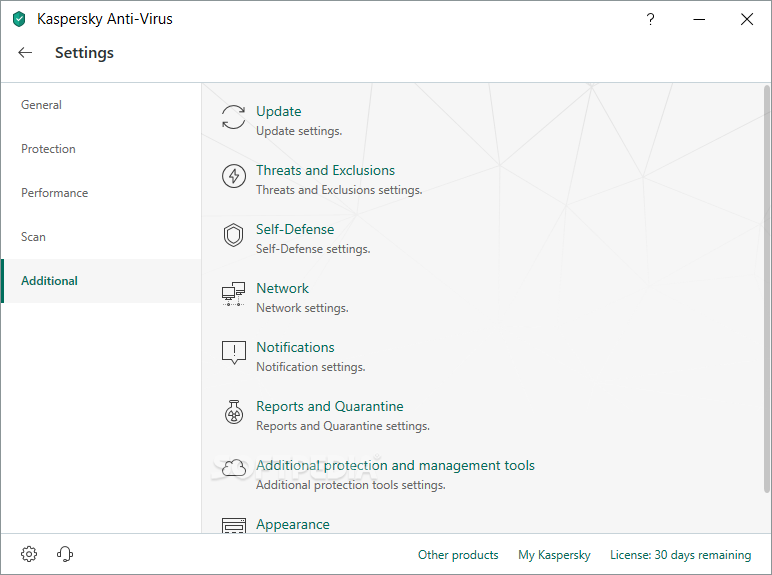This screenshot has width=772, height=575.
Task: Click 'Additional protection tools settings.' text
Action: (351, 485)
